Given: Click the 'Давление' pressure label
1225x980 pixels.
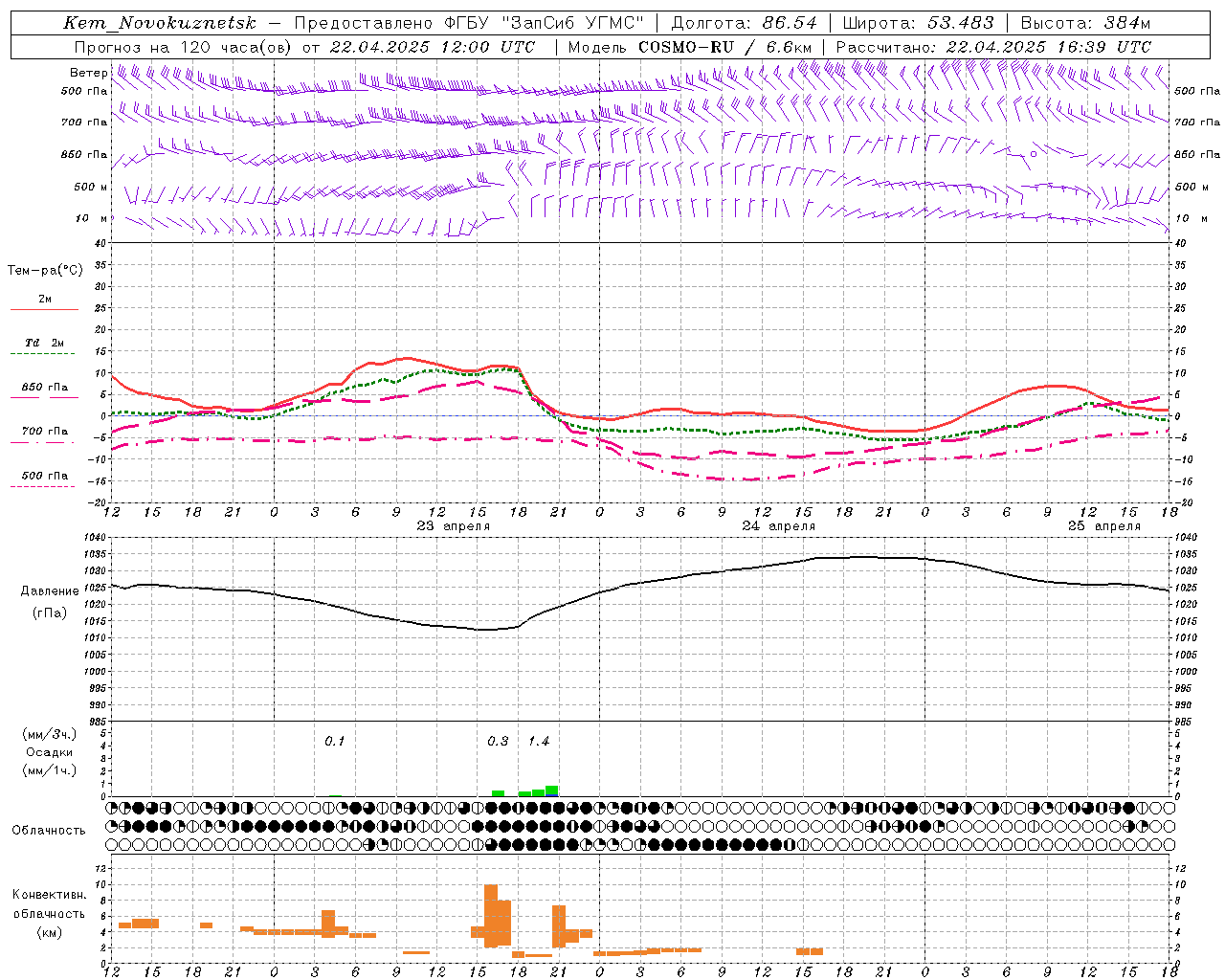Looking at the screenshot, I should point(50,591).
